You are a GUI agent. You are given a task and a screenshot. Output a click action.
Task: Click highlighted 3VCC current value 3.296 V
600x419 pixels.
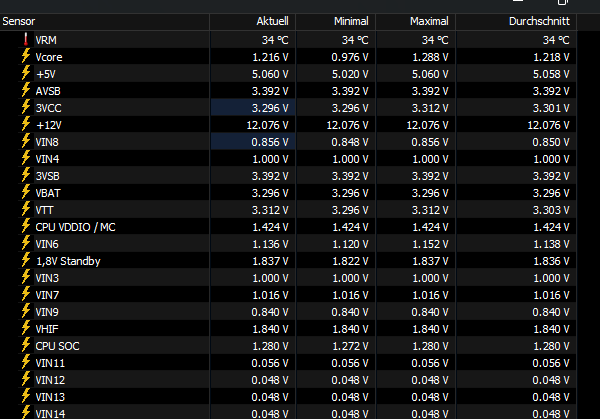pyautogui.click(x=270, y=108)
